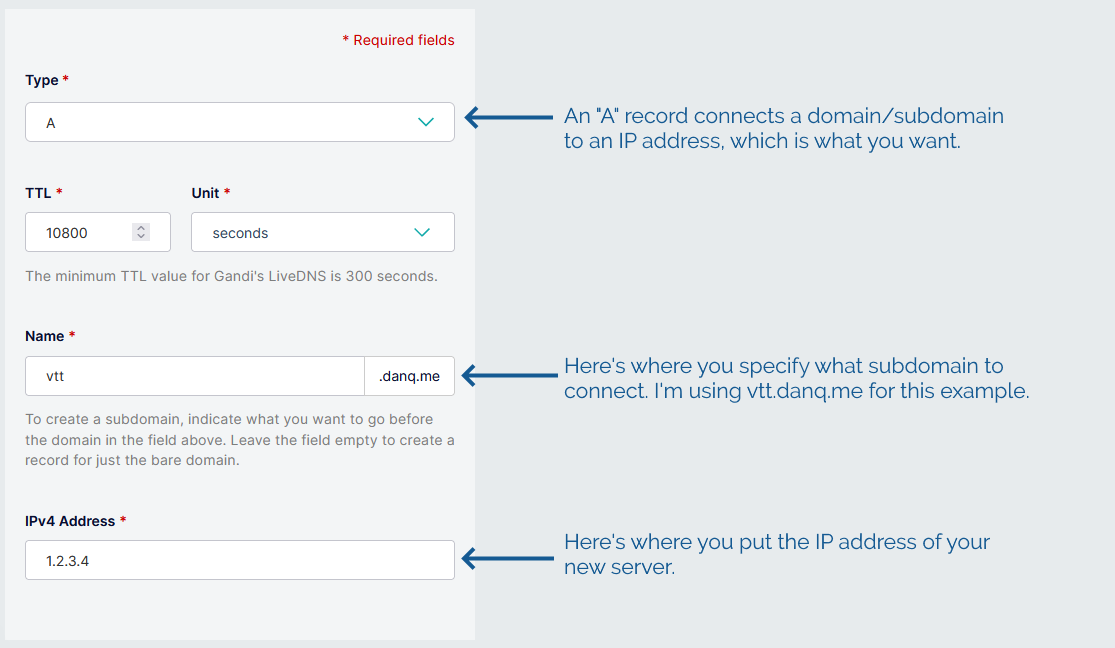The height and width of the screenshot is (648, 1115).
Task: Click the teal chevron in the Unit field
Action: pyautogui.click(x=422, y=232)
